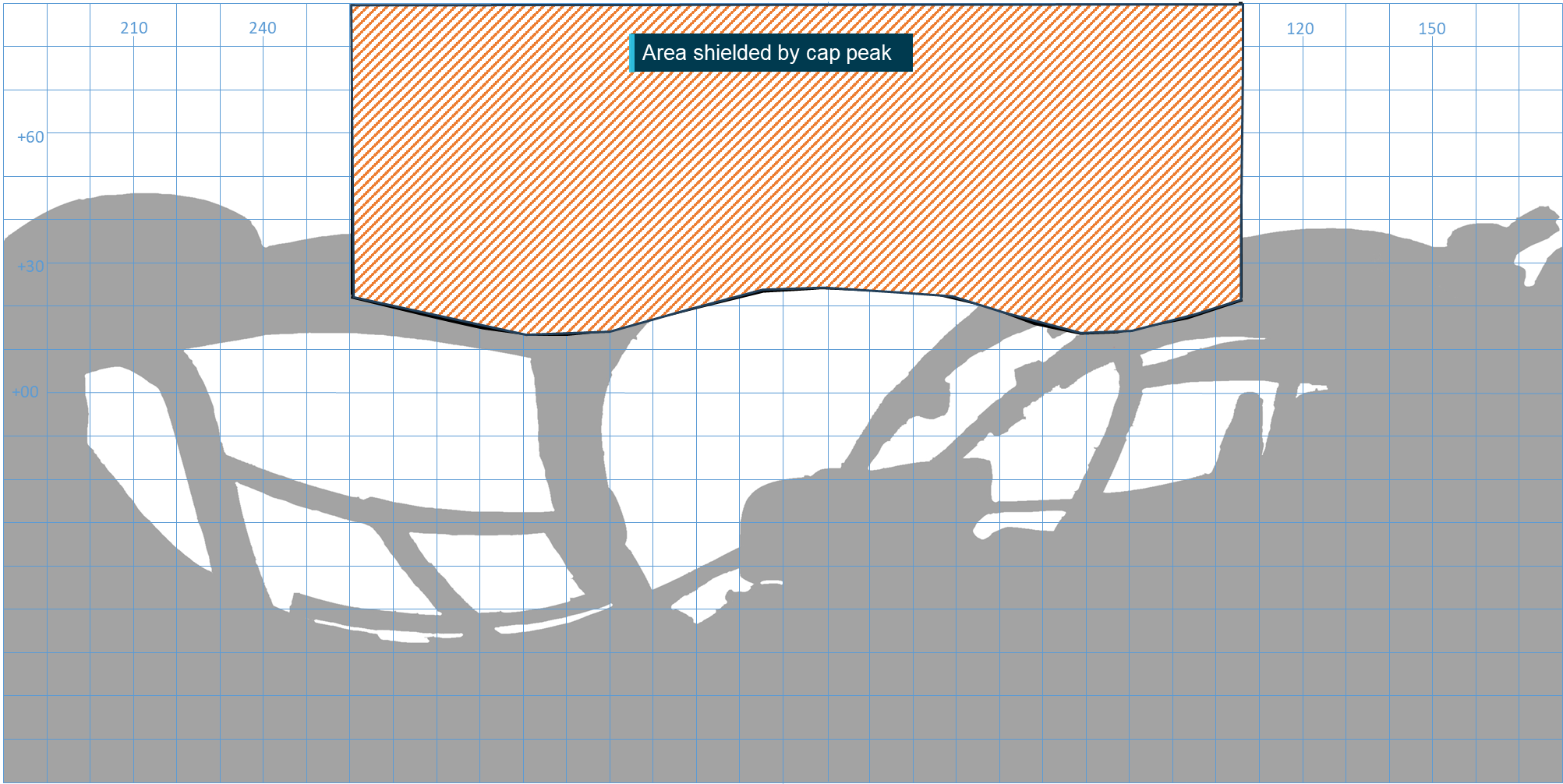Click the +00 elevation label

tap(25, 392)
